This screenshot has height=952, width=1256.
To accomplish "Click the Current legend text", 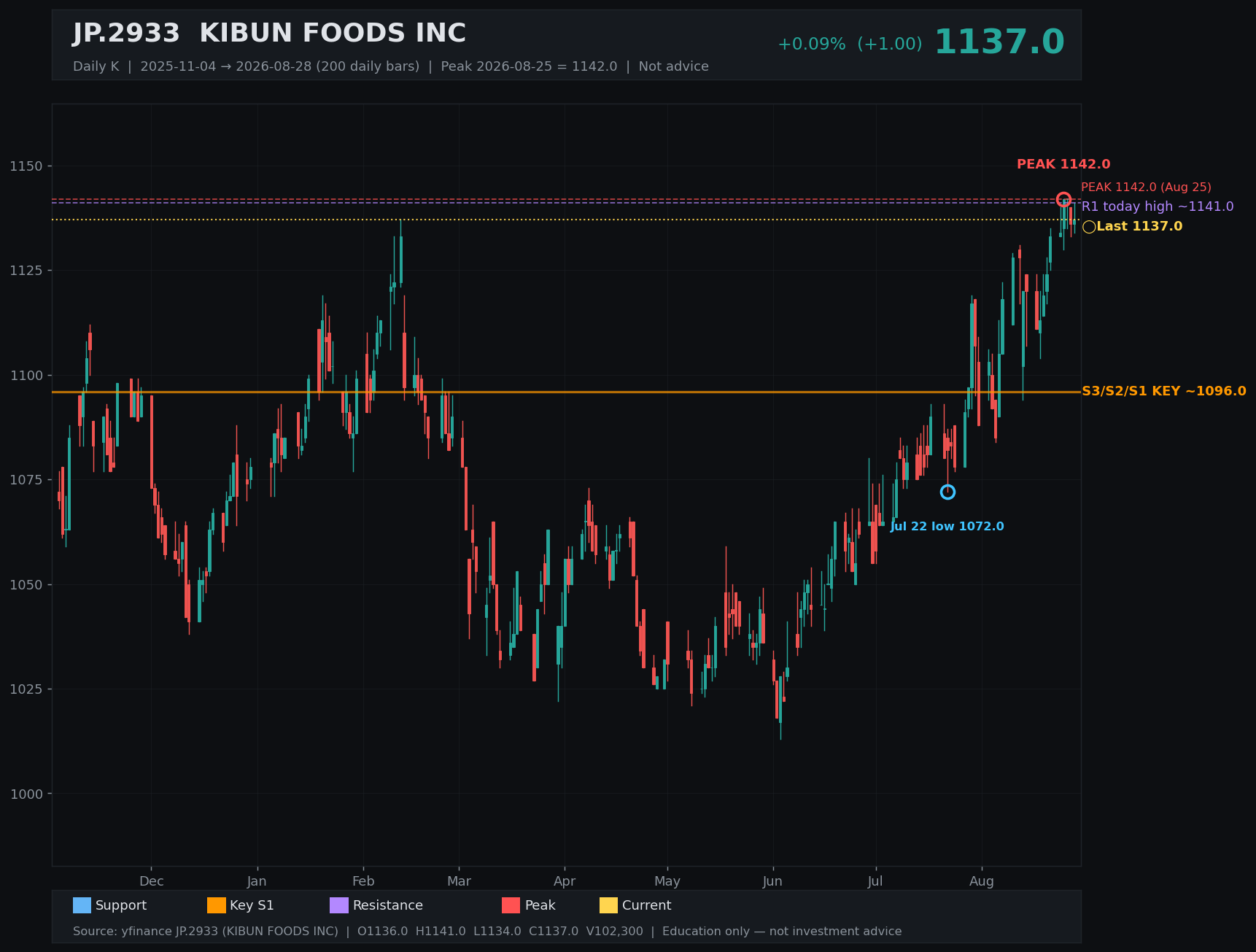I will pos(647,905).
